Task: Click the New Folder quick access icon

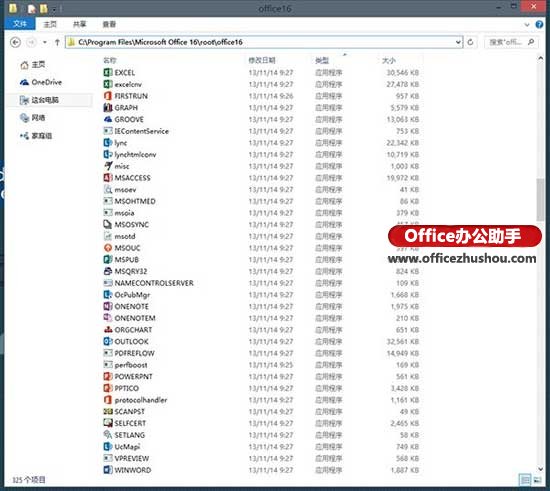Action: [43, 9]
